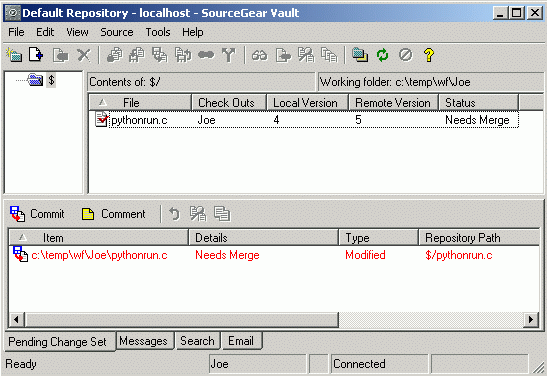
Task: Sort by Check Outs column header
Action: point(228,103)
